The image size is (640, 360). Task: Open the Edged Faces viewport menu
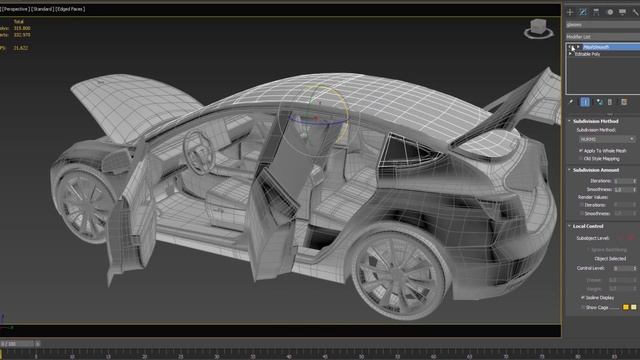point(70,9)
